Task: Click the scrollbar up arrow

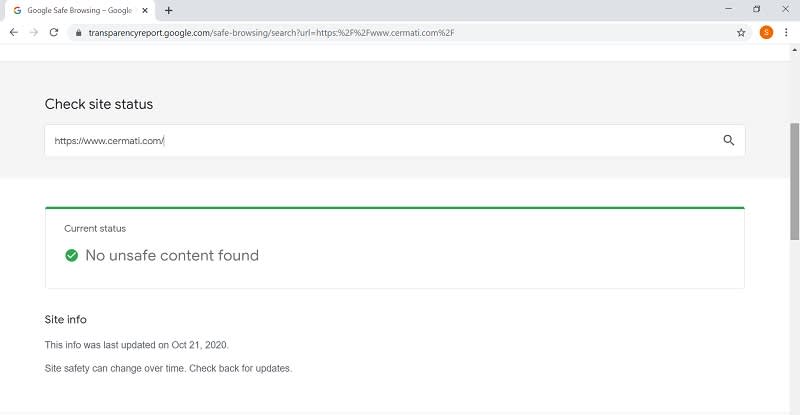Action: (x=794, y=50)
